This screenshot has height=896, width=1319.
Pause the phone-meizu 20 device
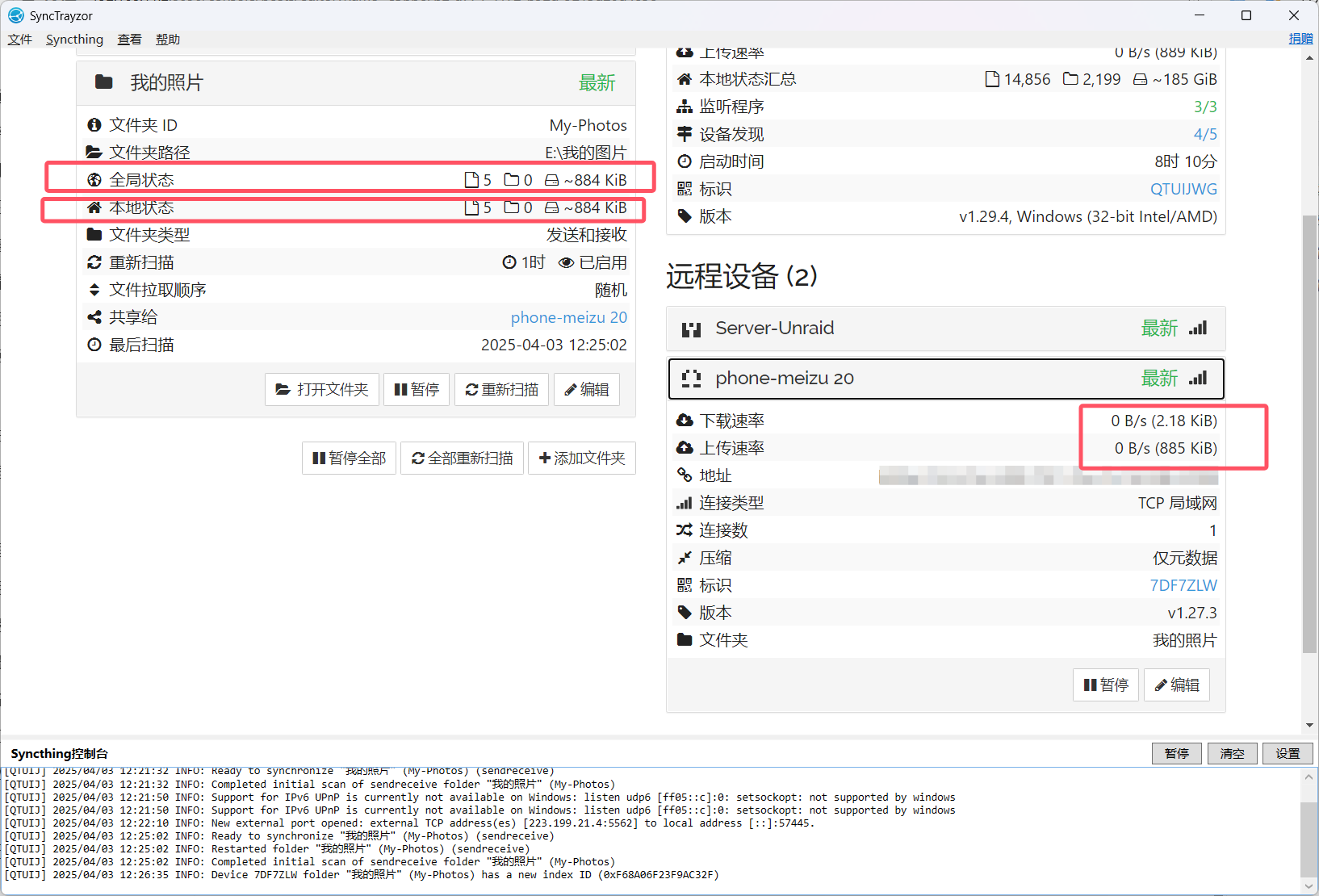tap(1105, 685)
